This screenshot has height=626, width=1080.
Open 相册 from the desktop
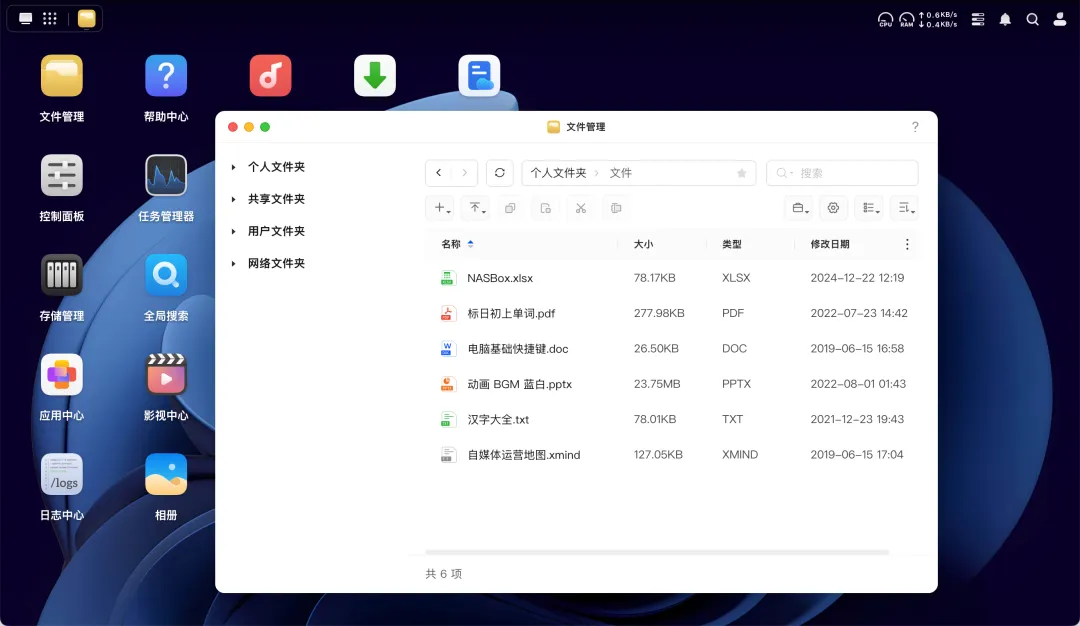(166, 474)
